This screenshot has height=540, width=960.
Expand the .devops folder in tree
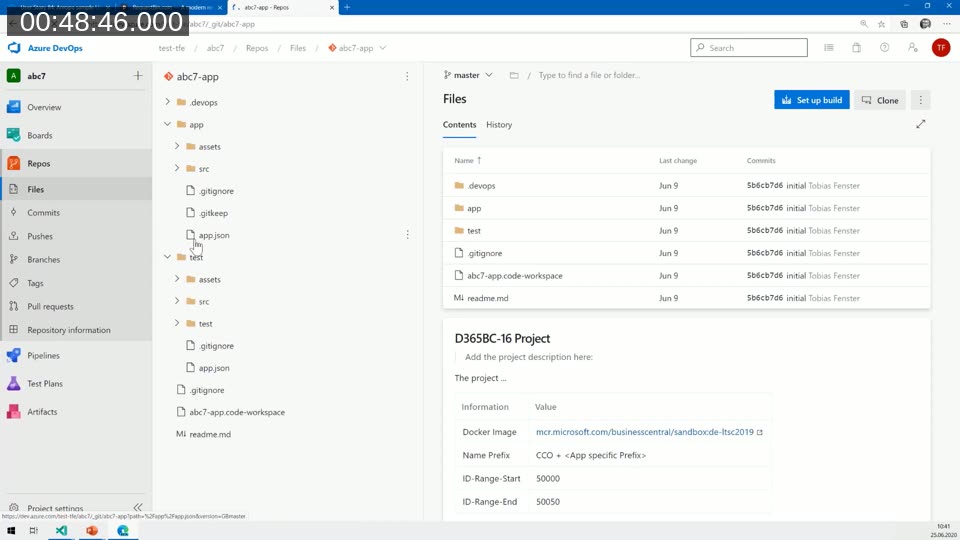pos(167,102)
